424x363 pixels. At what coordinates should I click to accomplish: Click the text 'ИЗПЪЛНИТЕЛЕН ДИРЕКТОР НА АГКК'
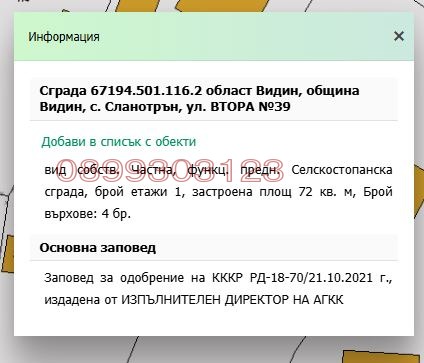(x=232, y=299)
